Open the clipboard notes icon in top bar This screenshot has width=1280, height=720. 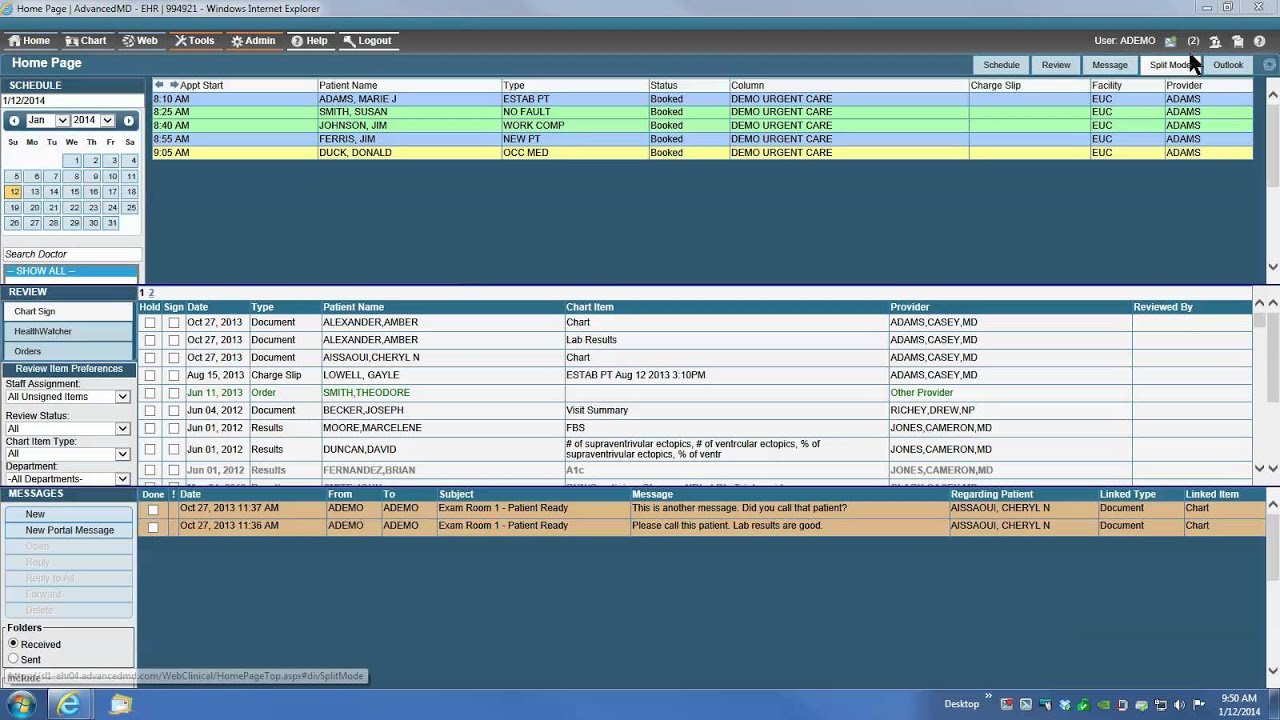pyautogui.click(x=1237, y=41)
